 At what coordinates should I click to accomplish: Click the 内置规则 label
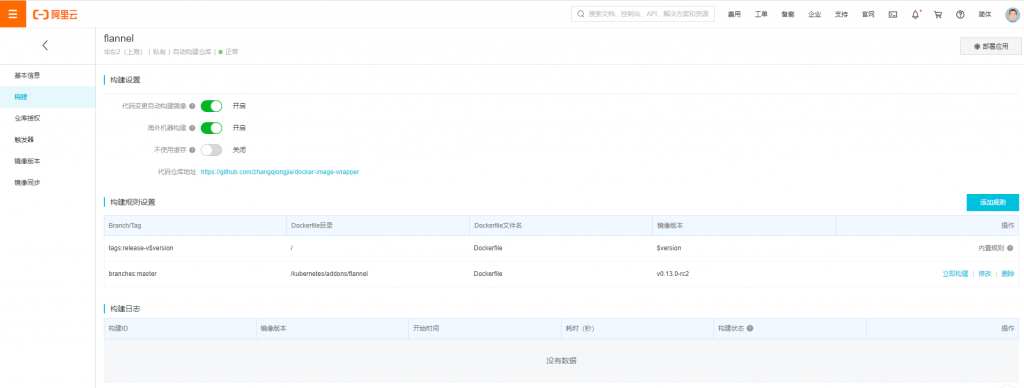coord(991,248)
